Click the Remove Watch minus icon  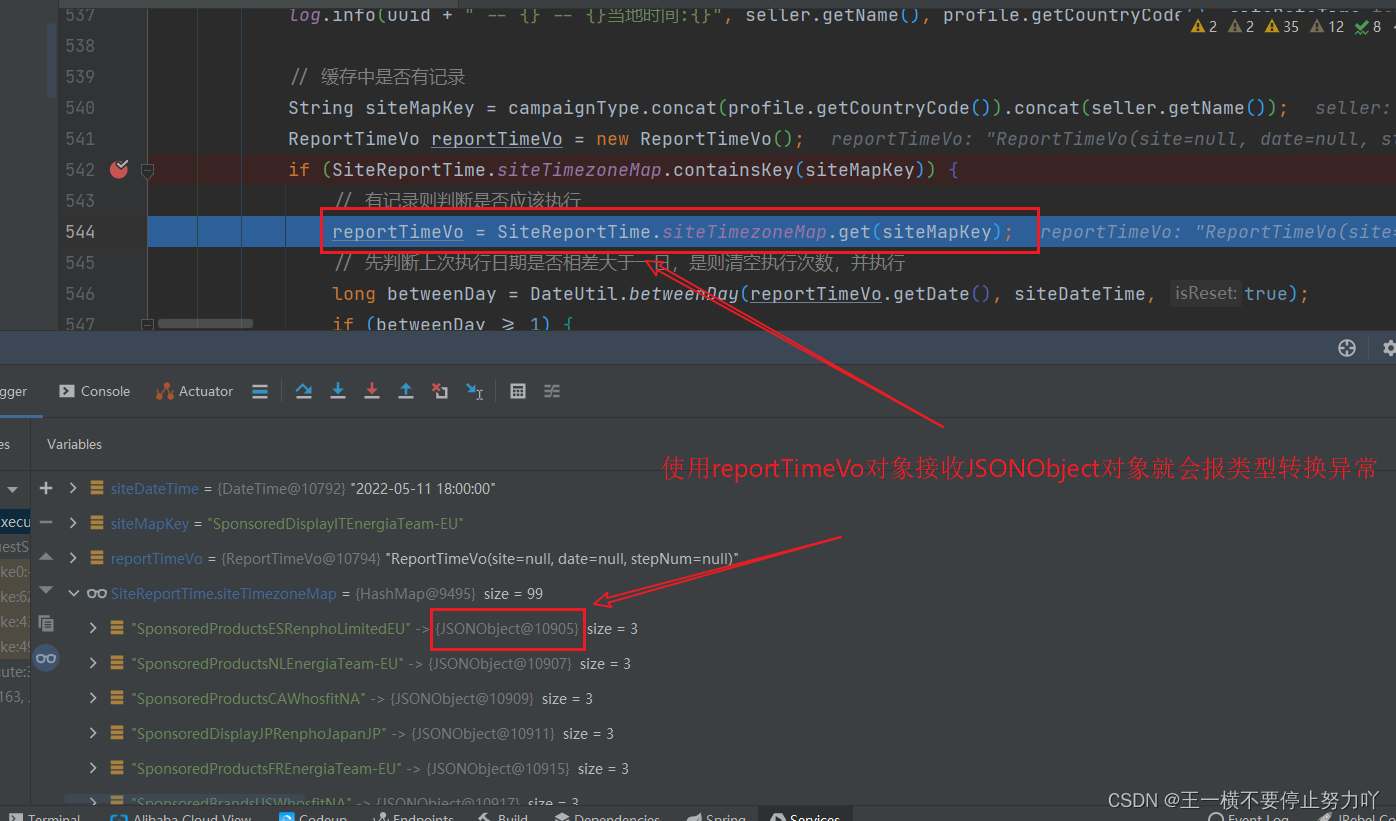pyautogui.click(x=46, y=522)
